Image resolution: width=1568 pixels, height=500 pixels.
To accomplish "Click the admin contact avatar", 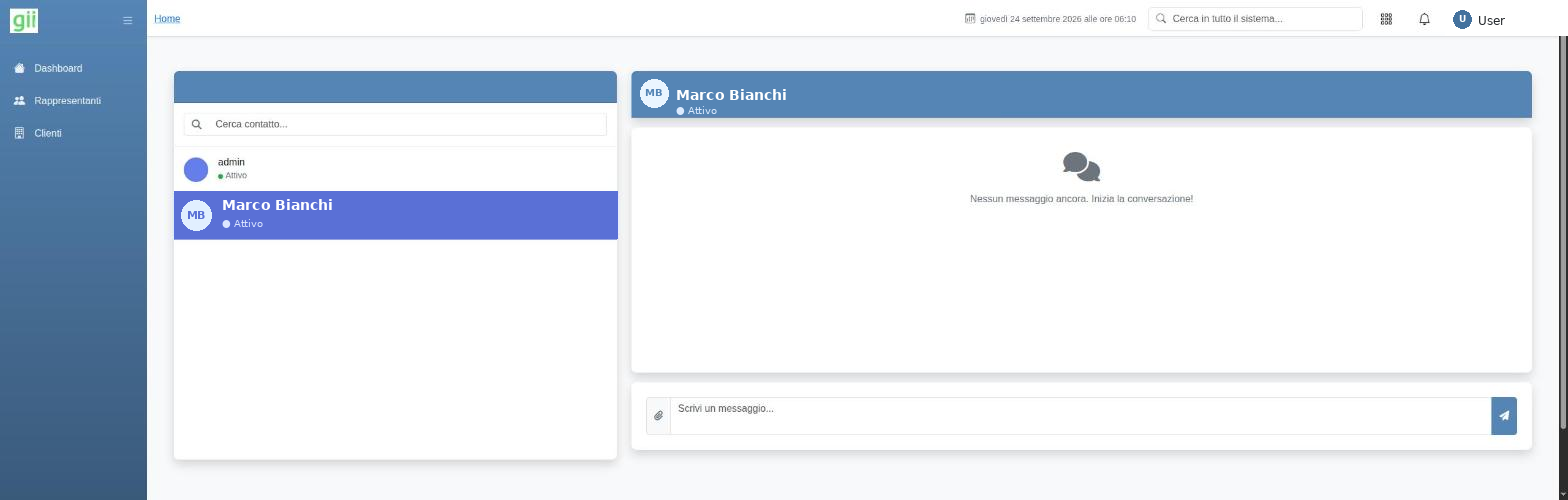I will tap(196, 169).
